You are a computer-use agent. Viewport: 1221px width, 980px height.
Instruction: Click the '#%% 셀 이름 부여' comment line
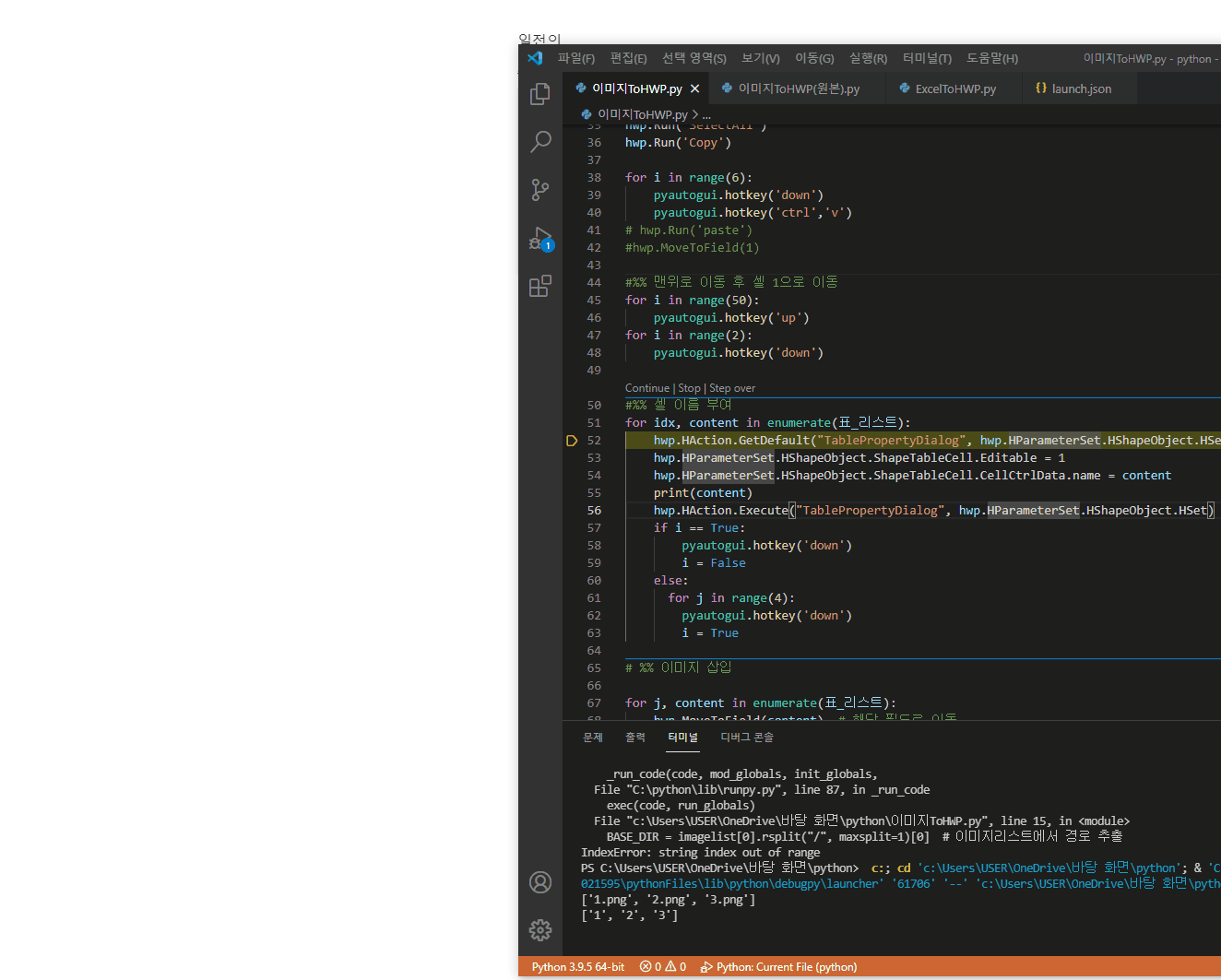[679, 406]
